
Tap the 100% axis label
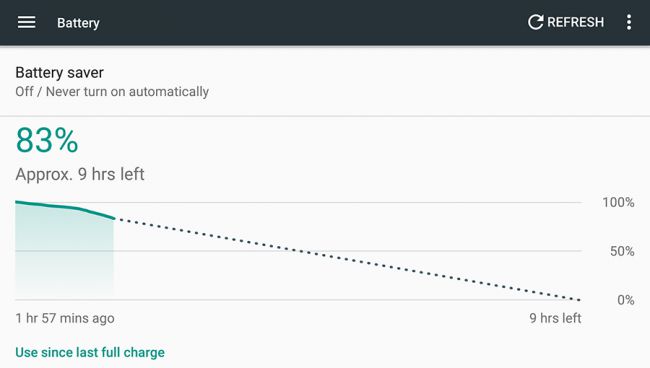618,202
